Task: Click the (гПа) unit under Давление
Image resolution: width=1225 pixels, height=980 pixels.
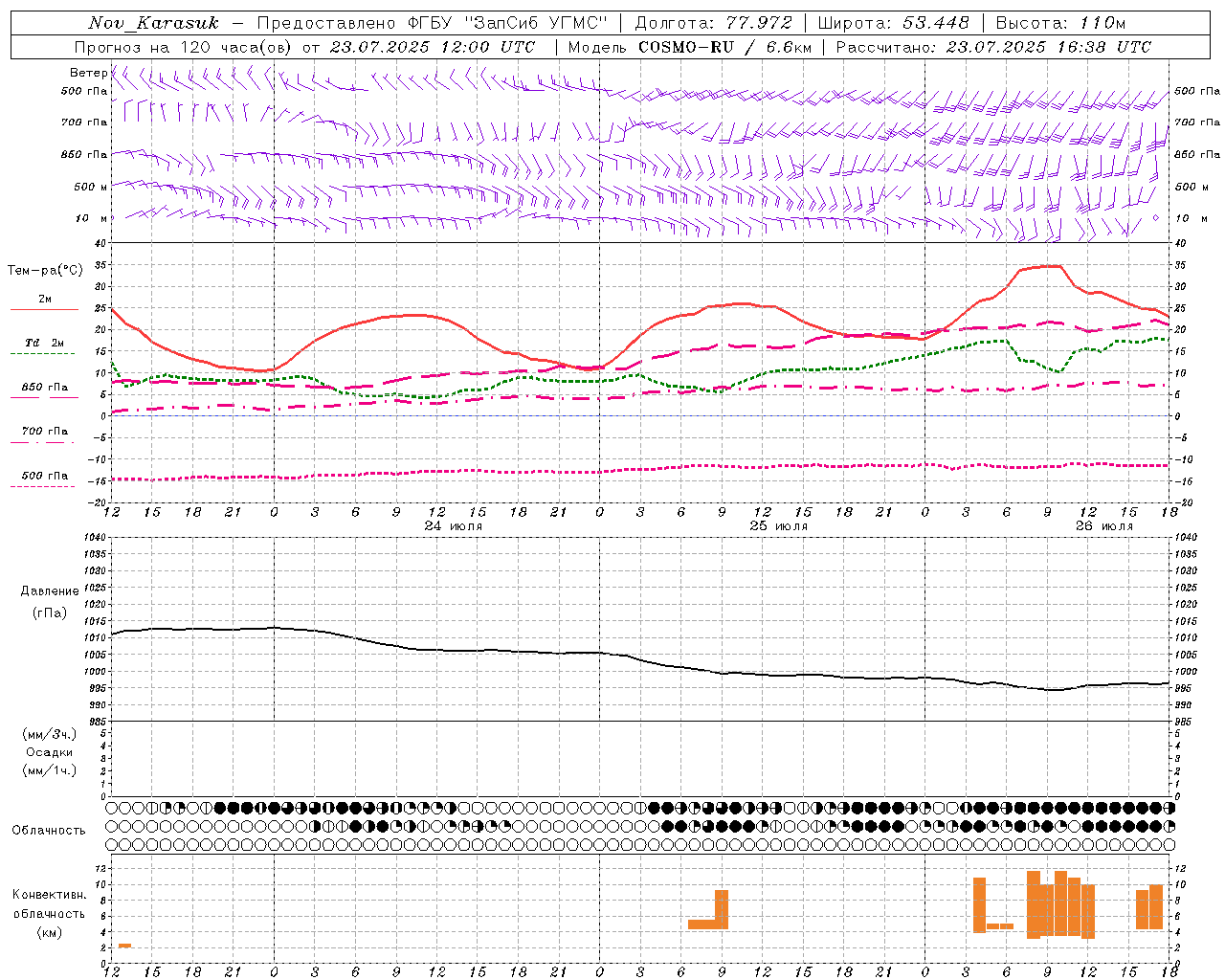Action: coord(50,613)
